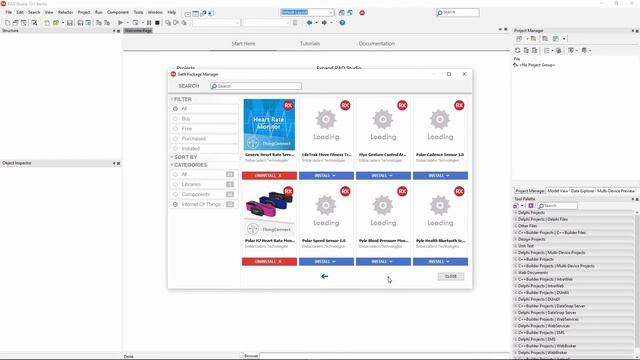Screen dimensions: 640x360
Task: Click the back arrow in GetIt Package Manager
Action: (x=324, y=276)
